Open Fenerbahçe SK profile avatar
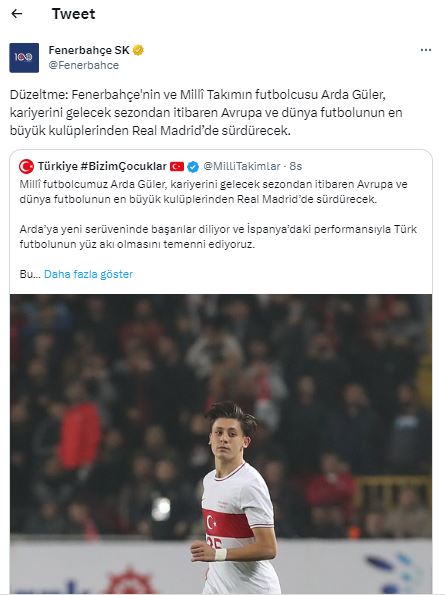The image size is (445, 595). tap(24, 58)
